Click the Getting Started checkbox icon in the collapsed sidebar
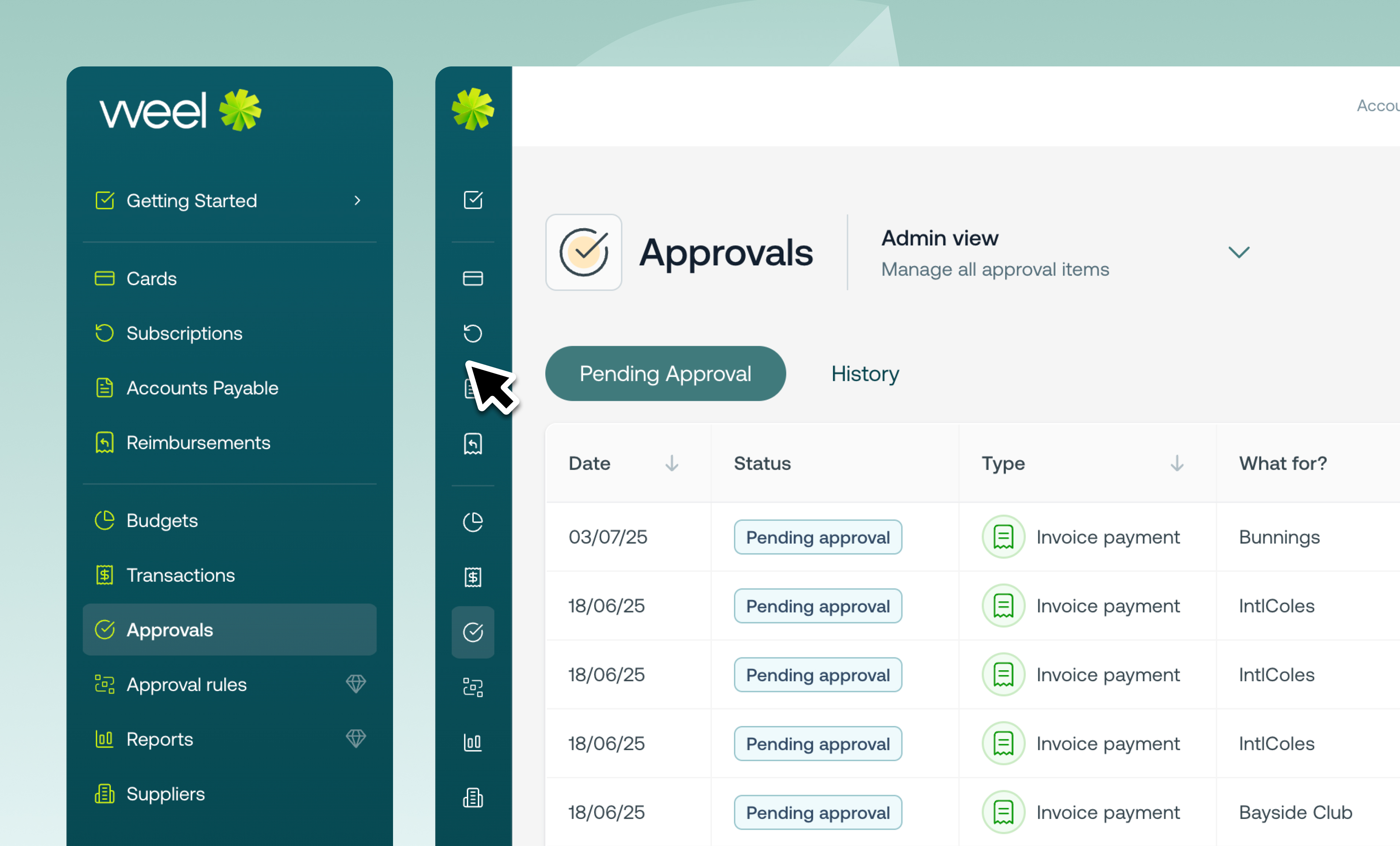The image size is (1400, 846). [x=473, y=200]
